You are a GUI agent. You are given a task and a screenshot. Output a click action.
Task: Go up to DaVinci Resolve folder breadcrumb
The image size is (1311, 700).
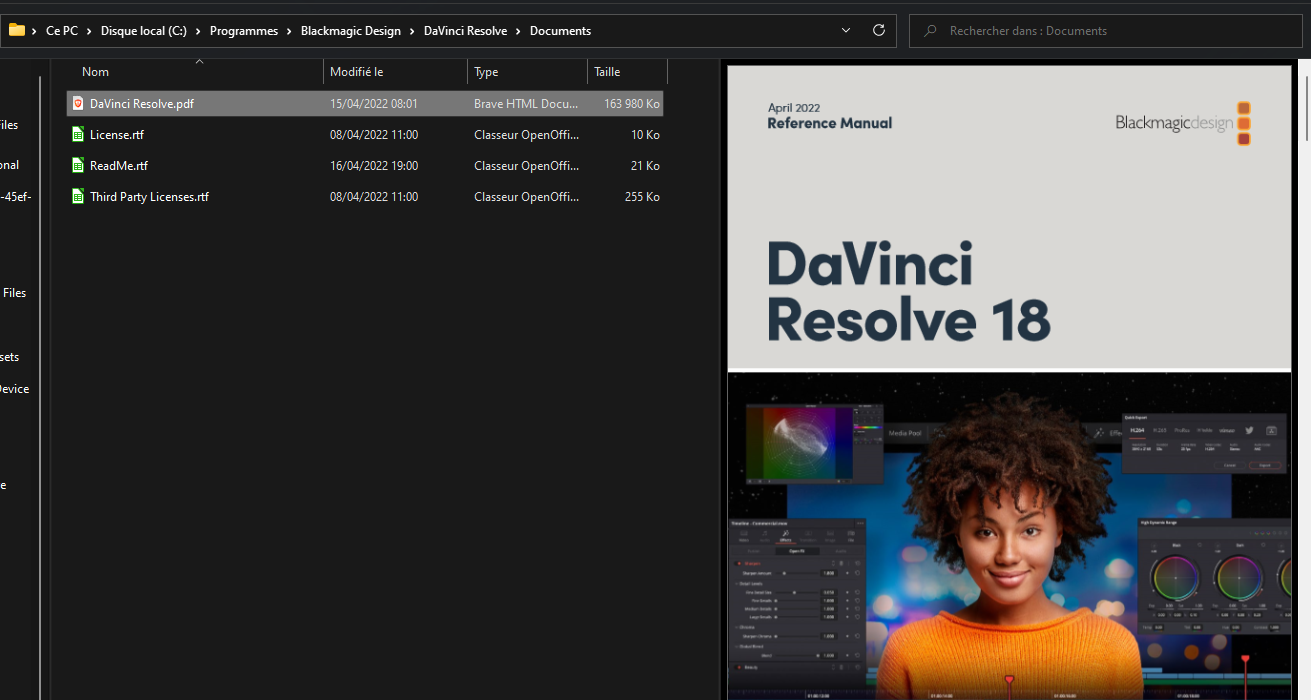click(466, 31)
